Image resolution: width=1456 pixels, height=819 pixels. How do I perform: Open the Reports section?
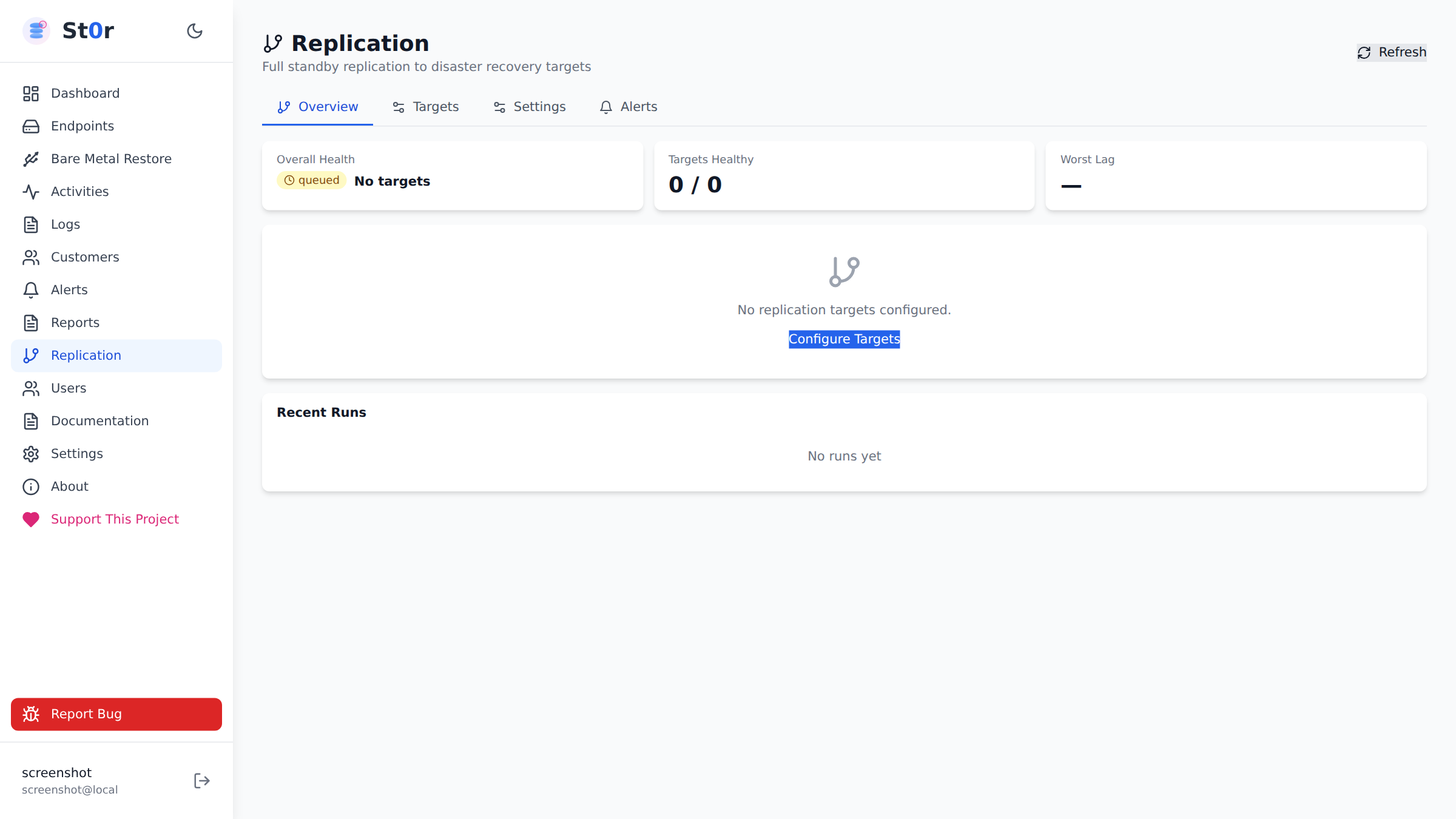[76, 323]
